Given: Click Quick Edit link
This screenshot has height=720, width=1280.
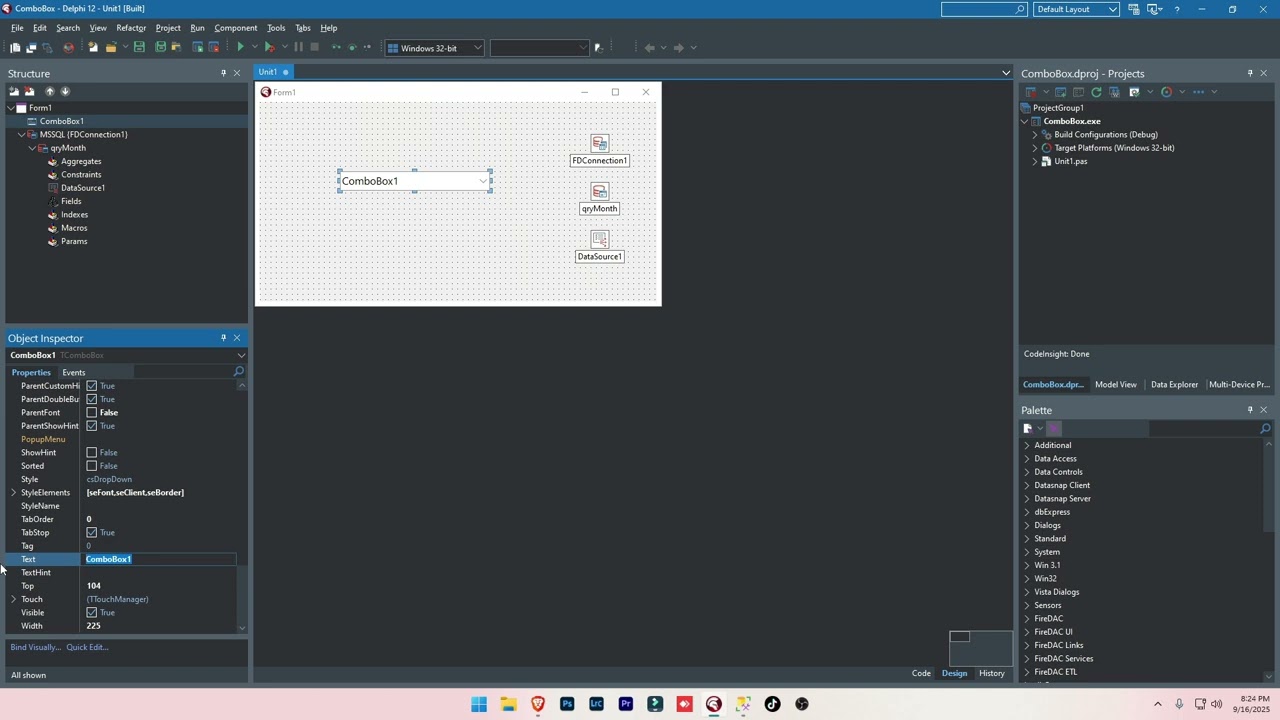Looking at the screenshot, I should 87,647.
